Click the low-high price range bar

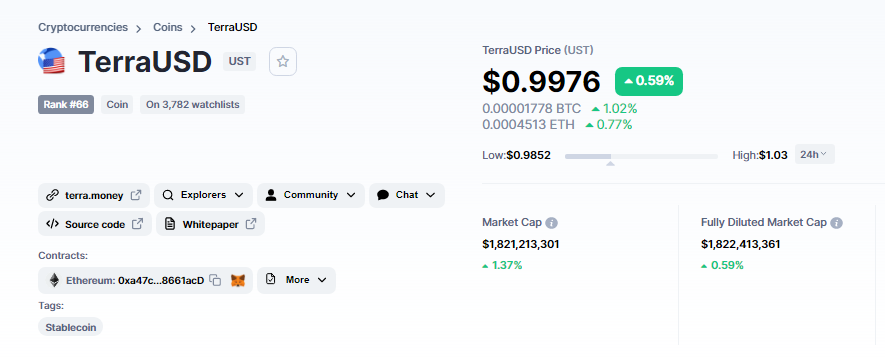pos(641,156)
